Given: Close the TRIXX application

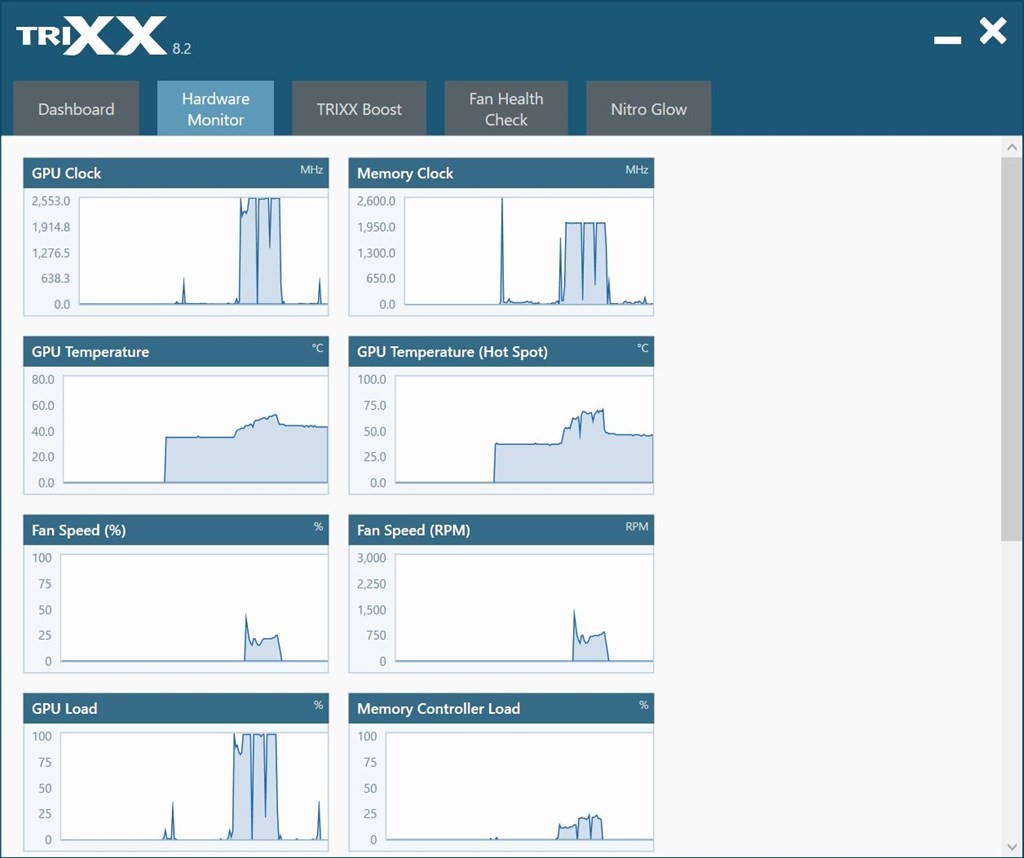Looking at the screenshot, I should tap(992, 32).
